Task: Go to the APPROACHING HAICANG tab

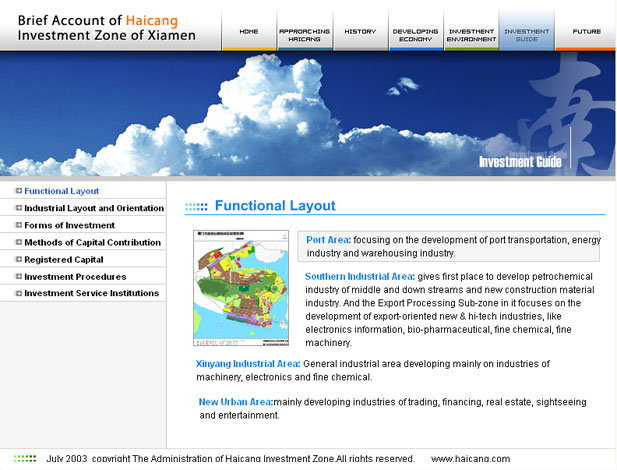Action: 304,35
